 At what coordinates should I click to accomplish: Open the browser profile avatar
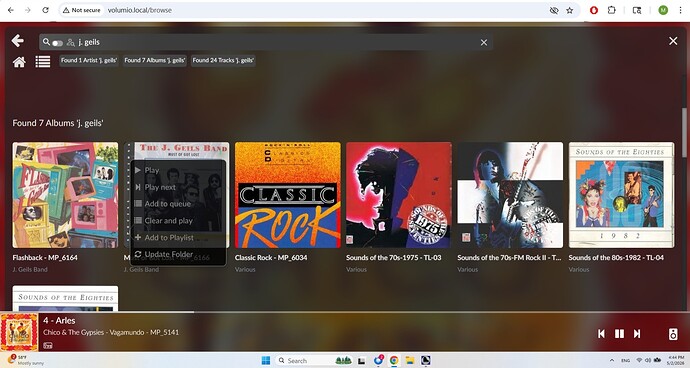click(x=663, y=10)
